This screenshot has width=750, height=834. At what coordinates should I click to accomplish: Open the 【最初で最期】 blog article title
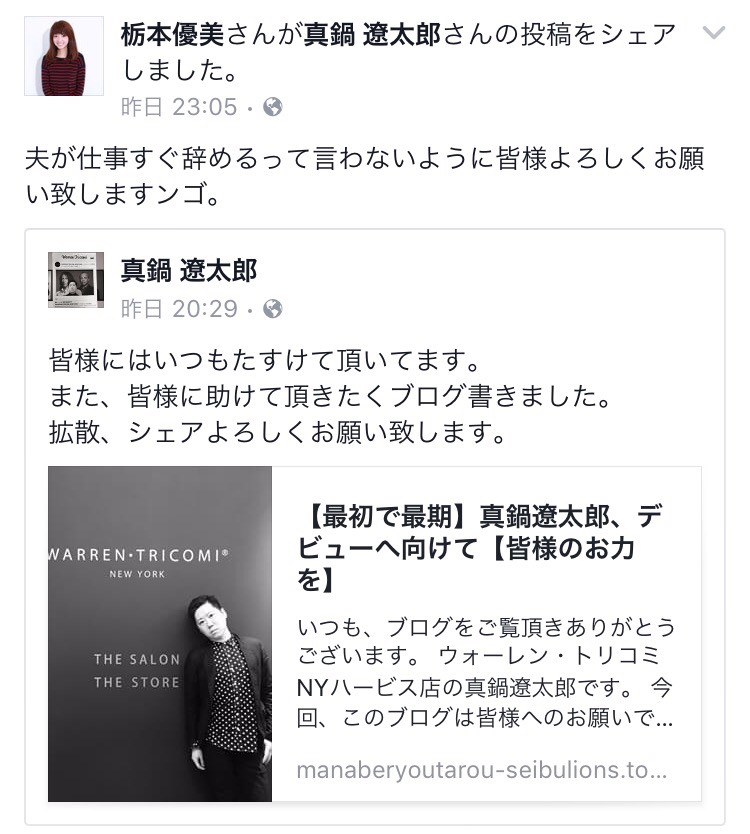pos(480,548)
